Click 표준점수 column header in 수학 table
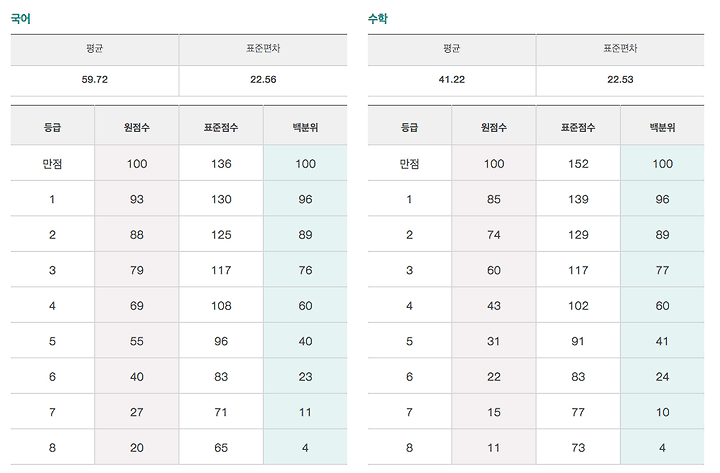The image size is (720, 473). click(x=578, y=127)
